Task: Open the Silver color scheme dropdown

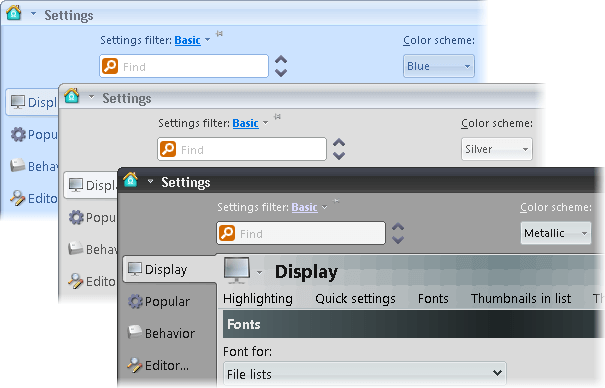Action: pos(497,149)
